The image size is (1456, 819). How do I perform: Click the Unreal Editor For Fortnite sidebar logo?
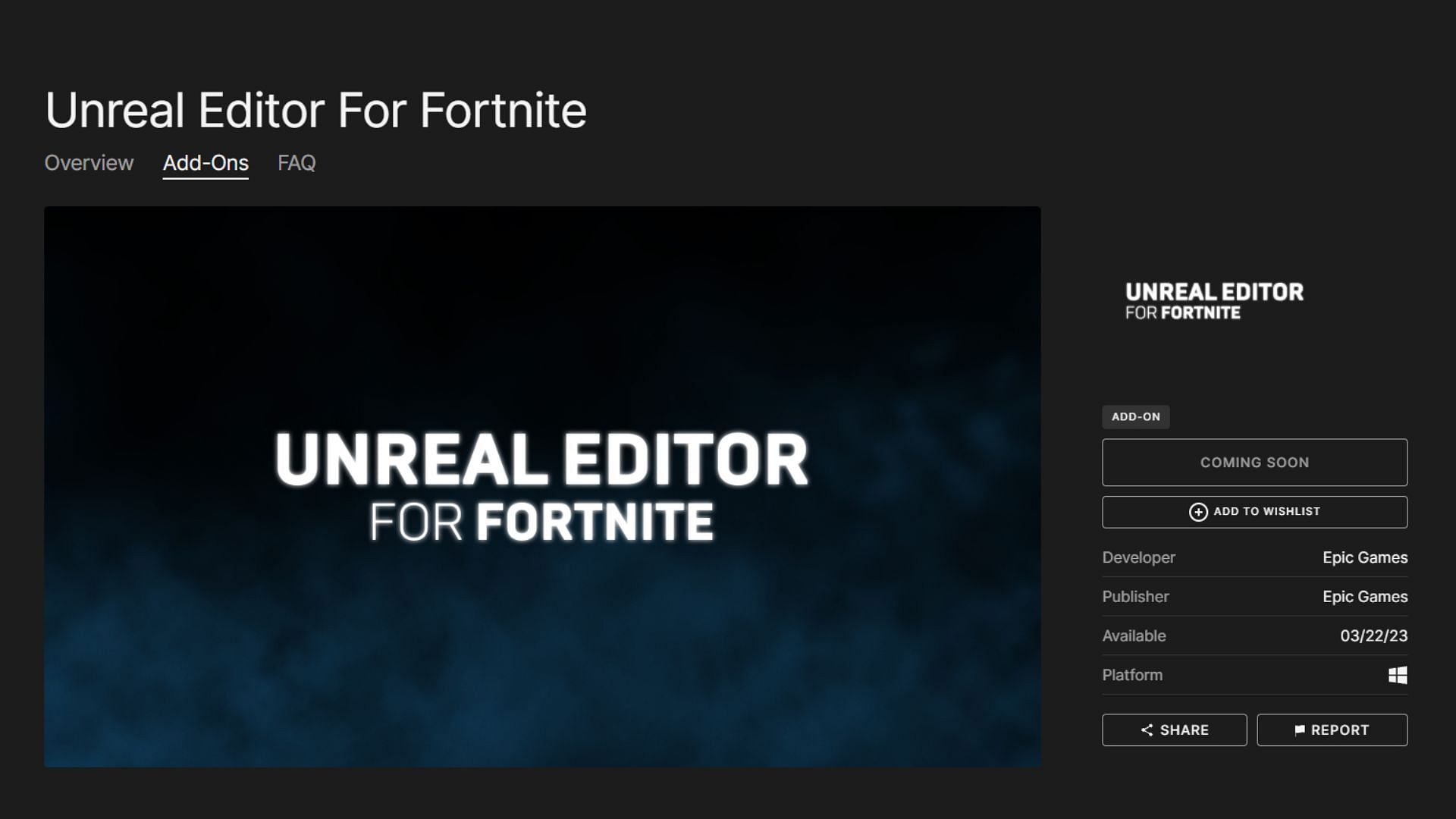(1214, 301)
